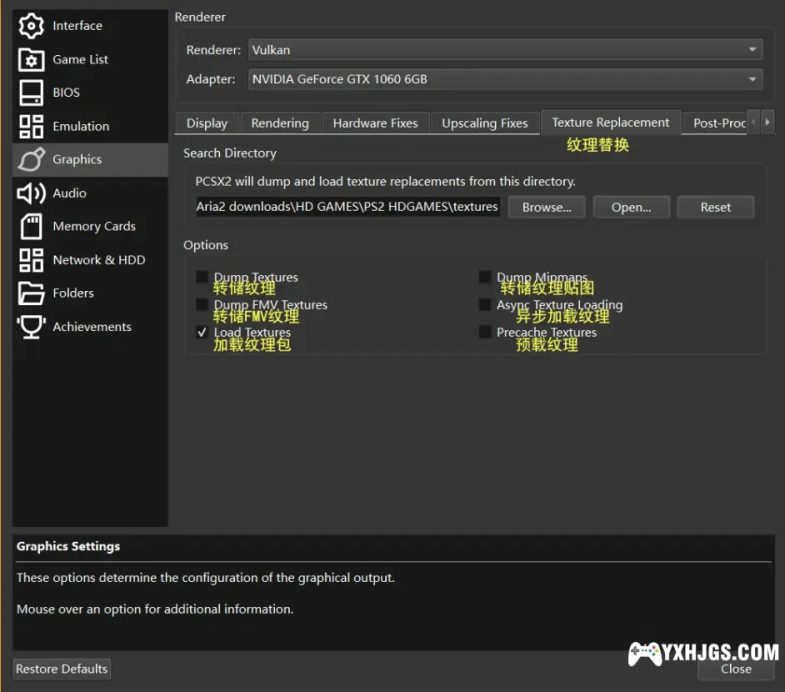Screen dimensions: 785x692
Task: Switch to the Hardware Fixes tab
Action: click(x=375, y=123)
